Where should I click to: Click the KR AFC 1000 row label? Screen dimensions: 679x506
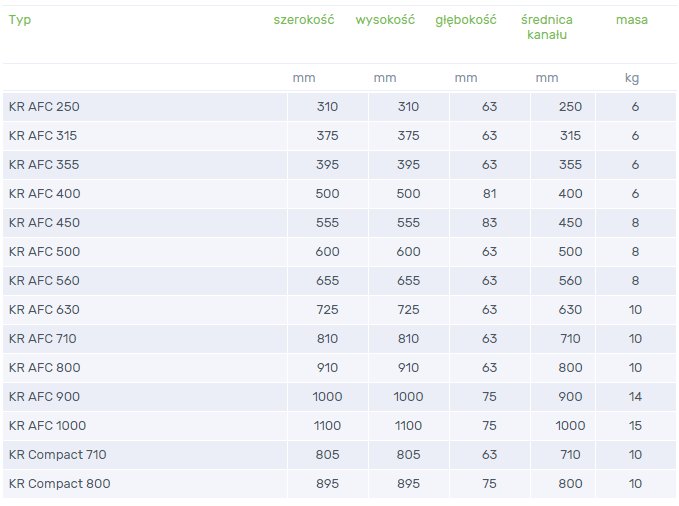pyautogui.click(x=47, y=426)
